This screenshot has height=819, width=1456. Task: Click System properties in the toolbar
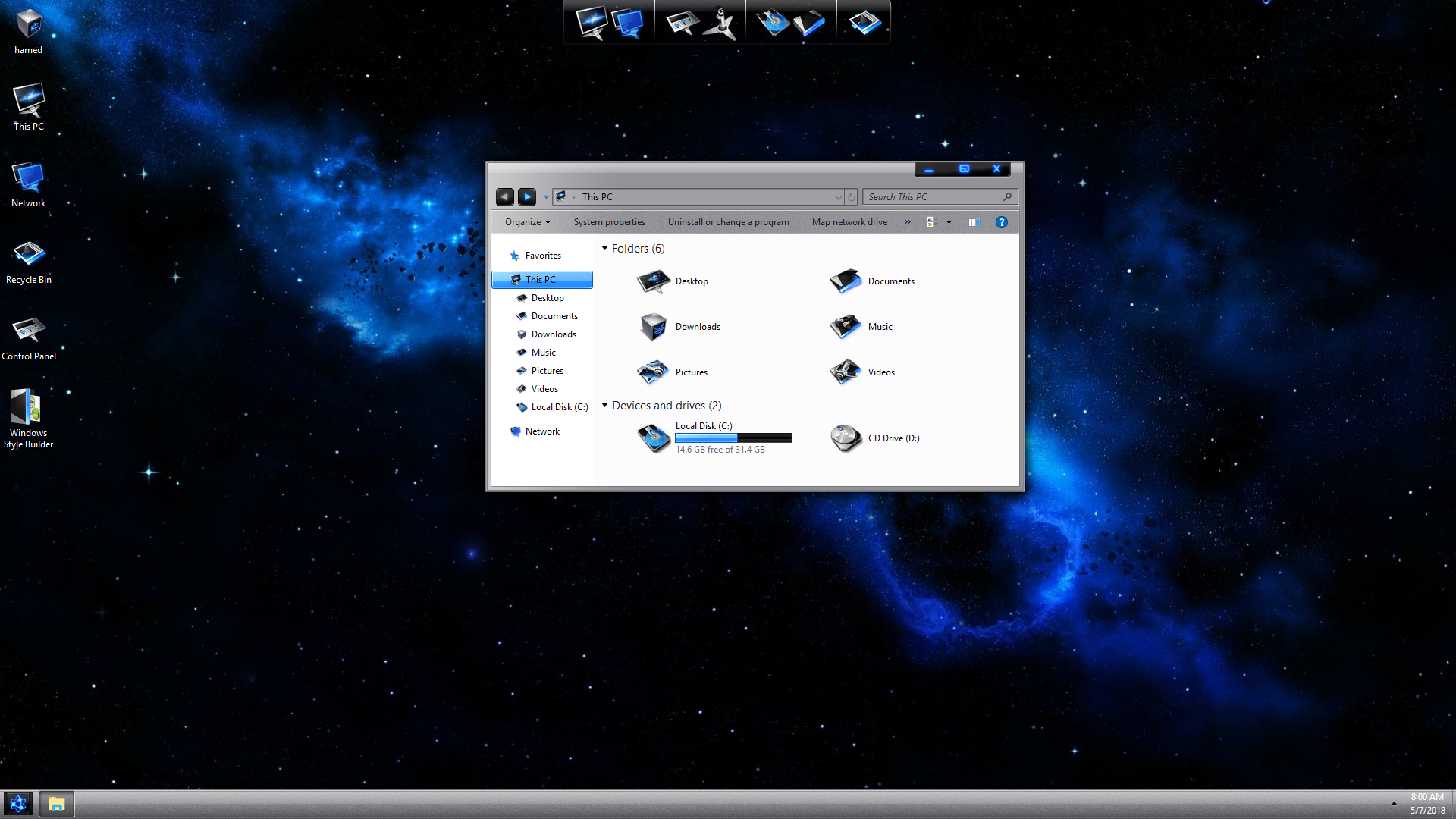(x=609, y=222)
